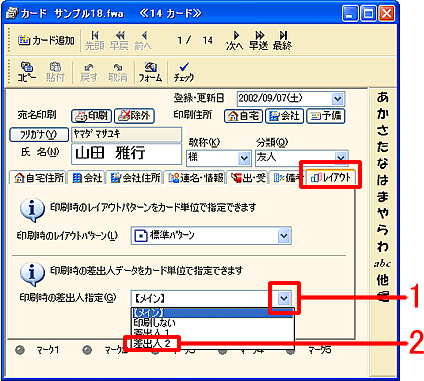Jump to ら index in side bar
424x381 pixels.
click(383, 230)
